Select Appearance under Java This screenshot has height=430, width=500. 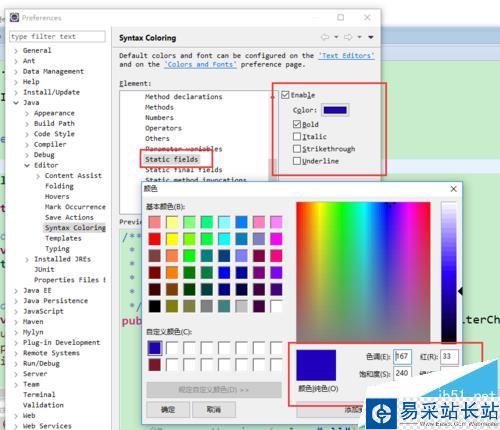(x=54, y=113)
